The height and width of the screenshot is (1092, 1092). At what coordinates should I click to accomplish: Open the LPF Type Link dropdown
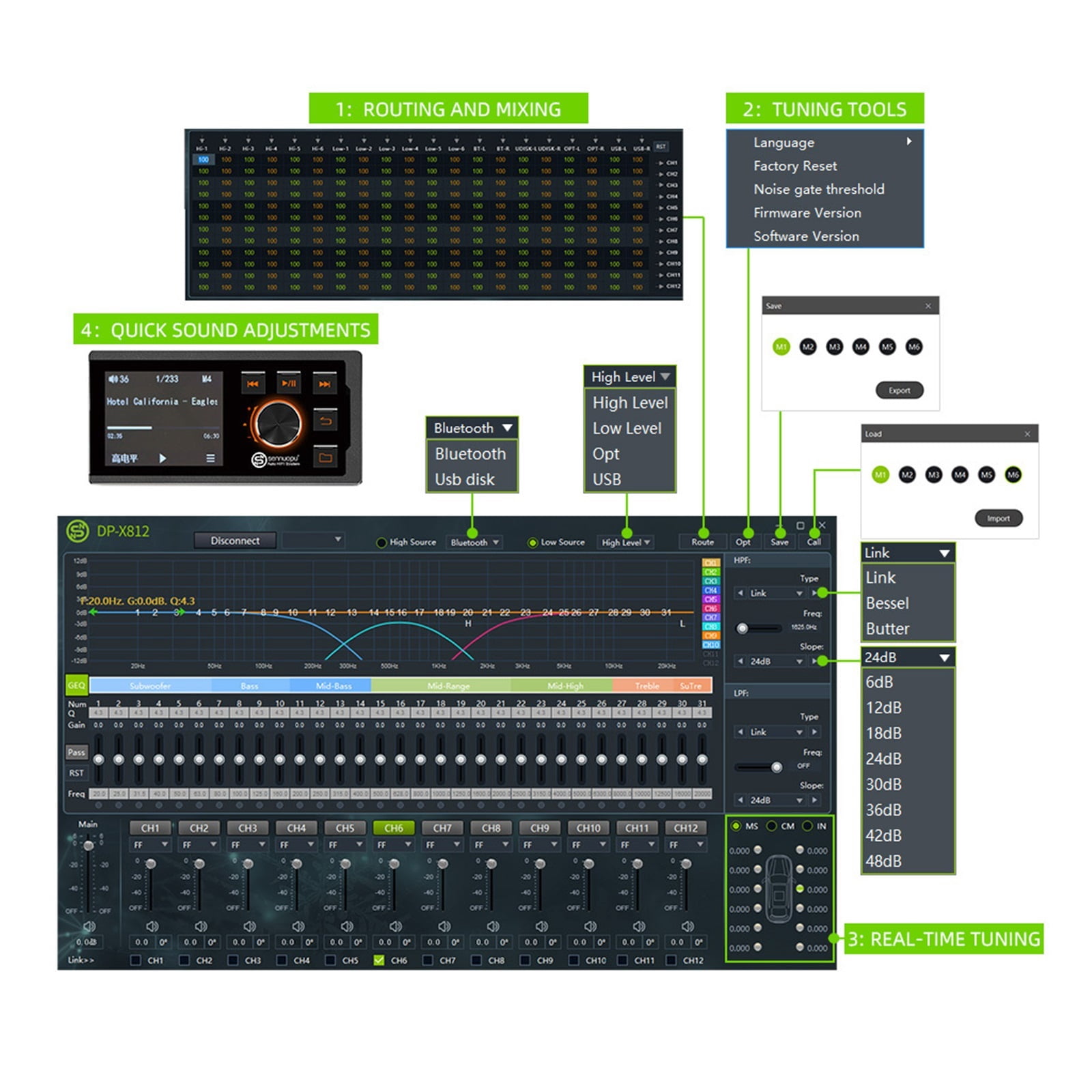[777, 732]
